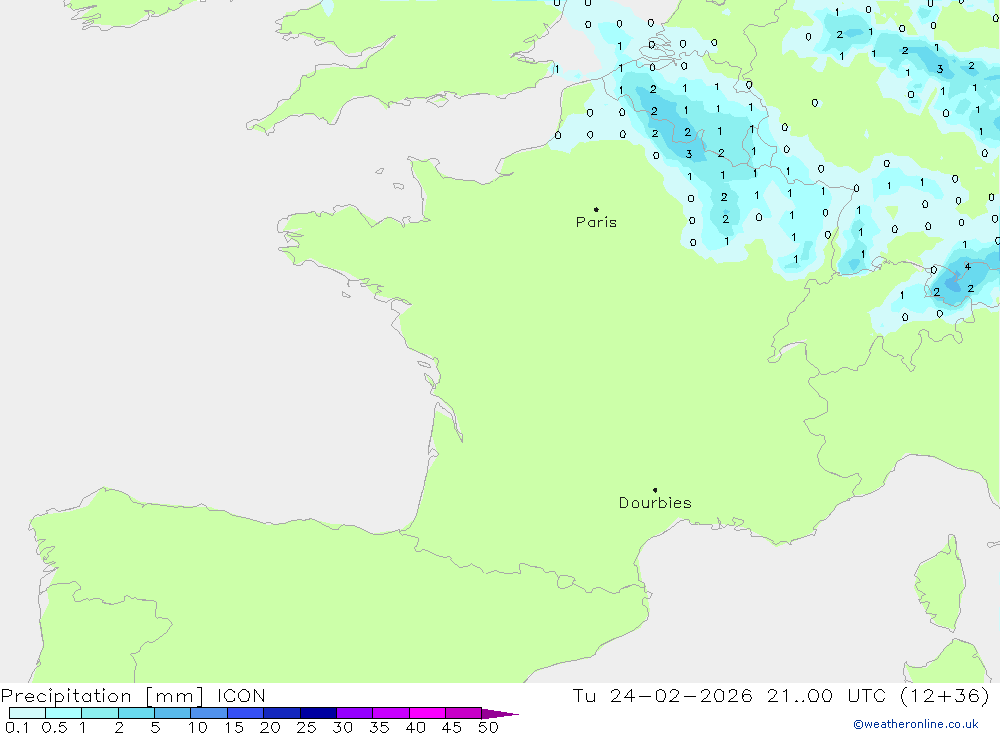The height and width of the screenshot is (733, 1000).
Task: Click the '40' legend scale value
Action: pyautogui.click(x=415, y=727)
